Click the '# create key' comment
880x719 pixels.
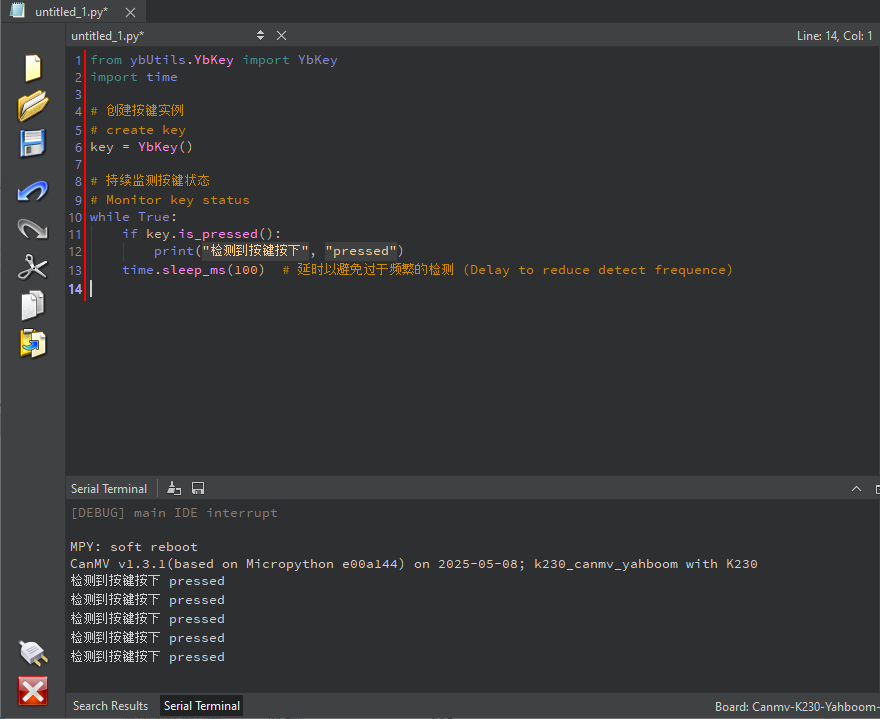(x=138, y=130)
